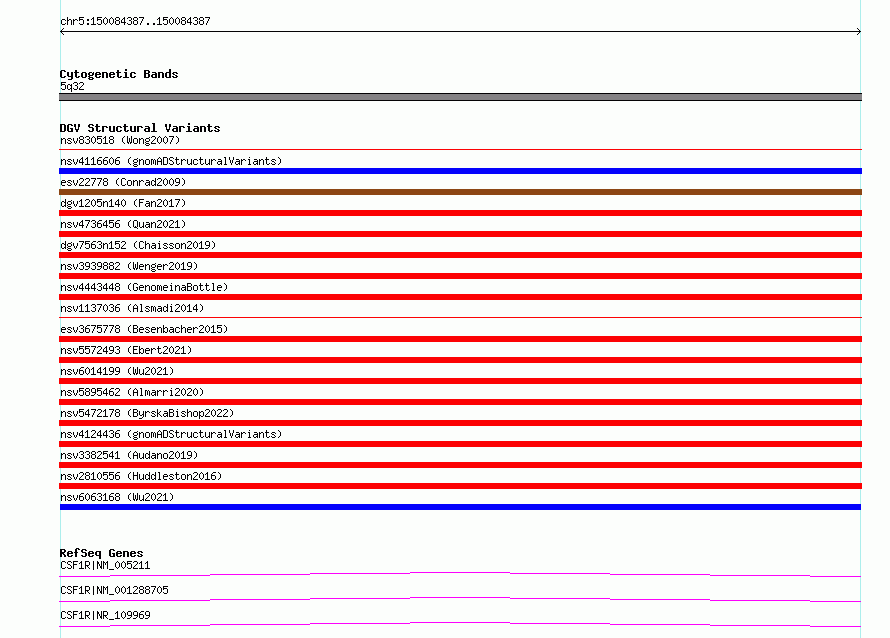Image resolution: width=890 pixels, height=638 pixels.
Task: Open variant dgv7563n152 (Chaisson2019) label
Action: (138, 245)
